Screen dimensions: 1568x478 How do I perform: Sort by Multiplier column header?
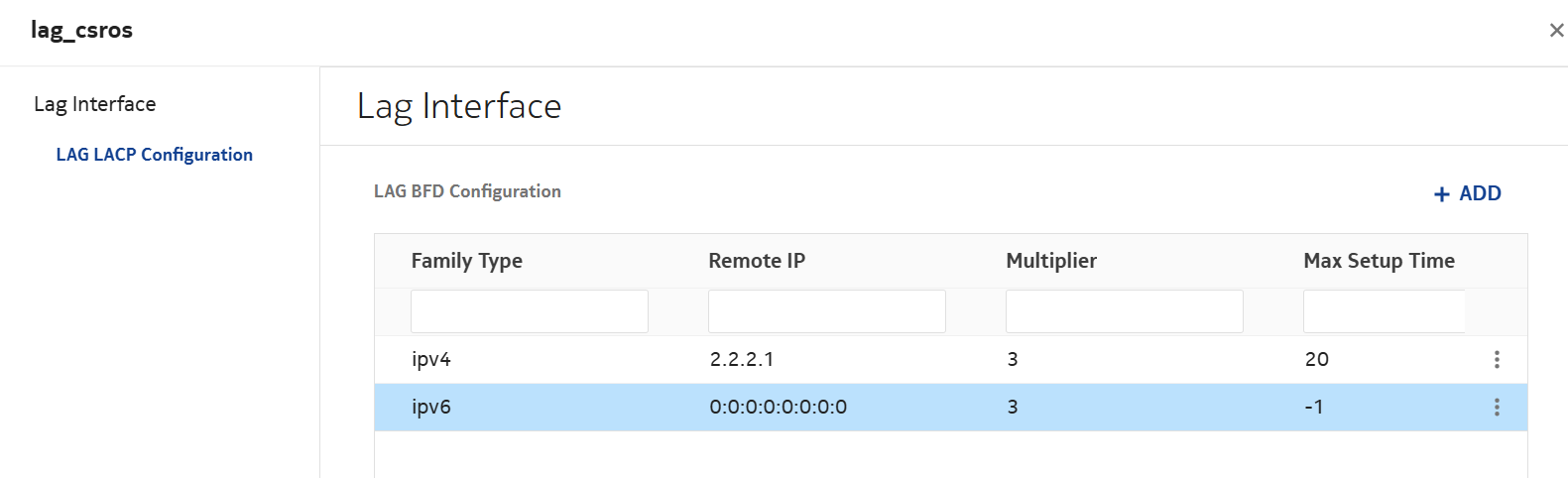[1051, 261]
